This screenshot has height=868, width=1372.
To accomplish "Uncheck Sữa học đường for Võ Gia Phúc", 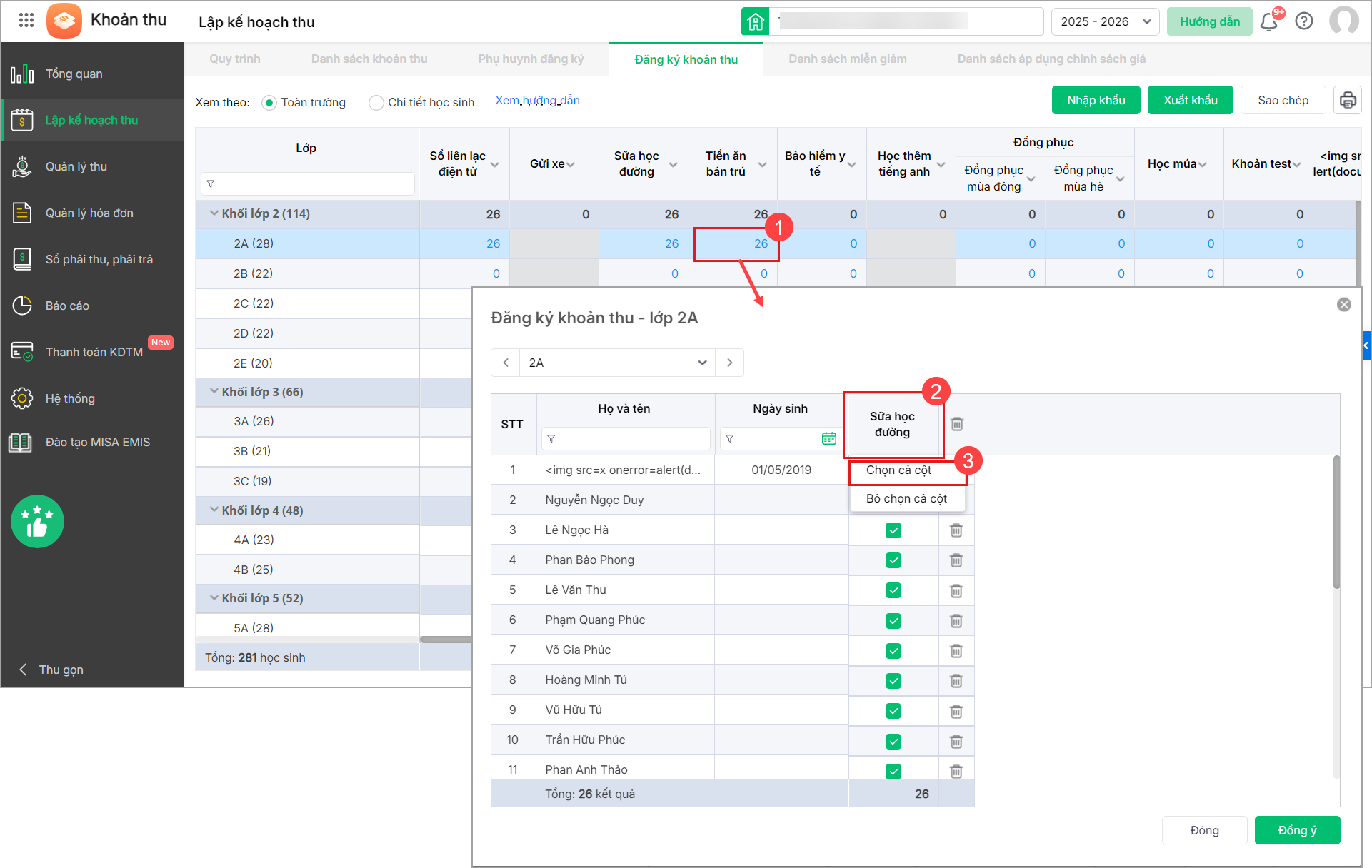I will pos(893,650).
